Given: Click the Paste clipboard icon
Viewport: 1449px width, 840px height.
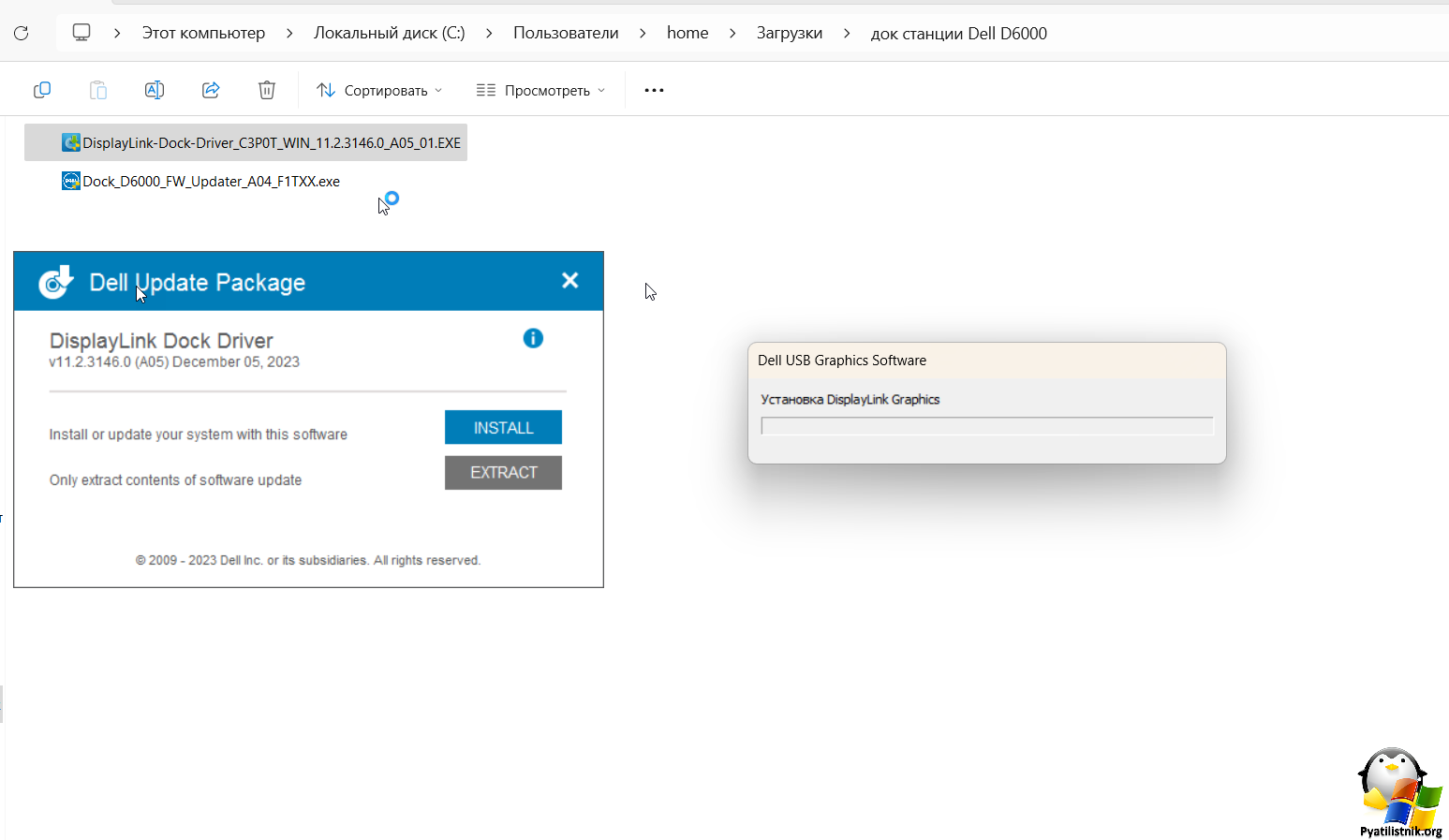Looking at the screenshot, I should click(x=98, y=90).
